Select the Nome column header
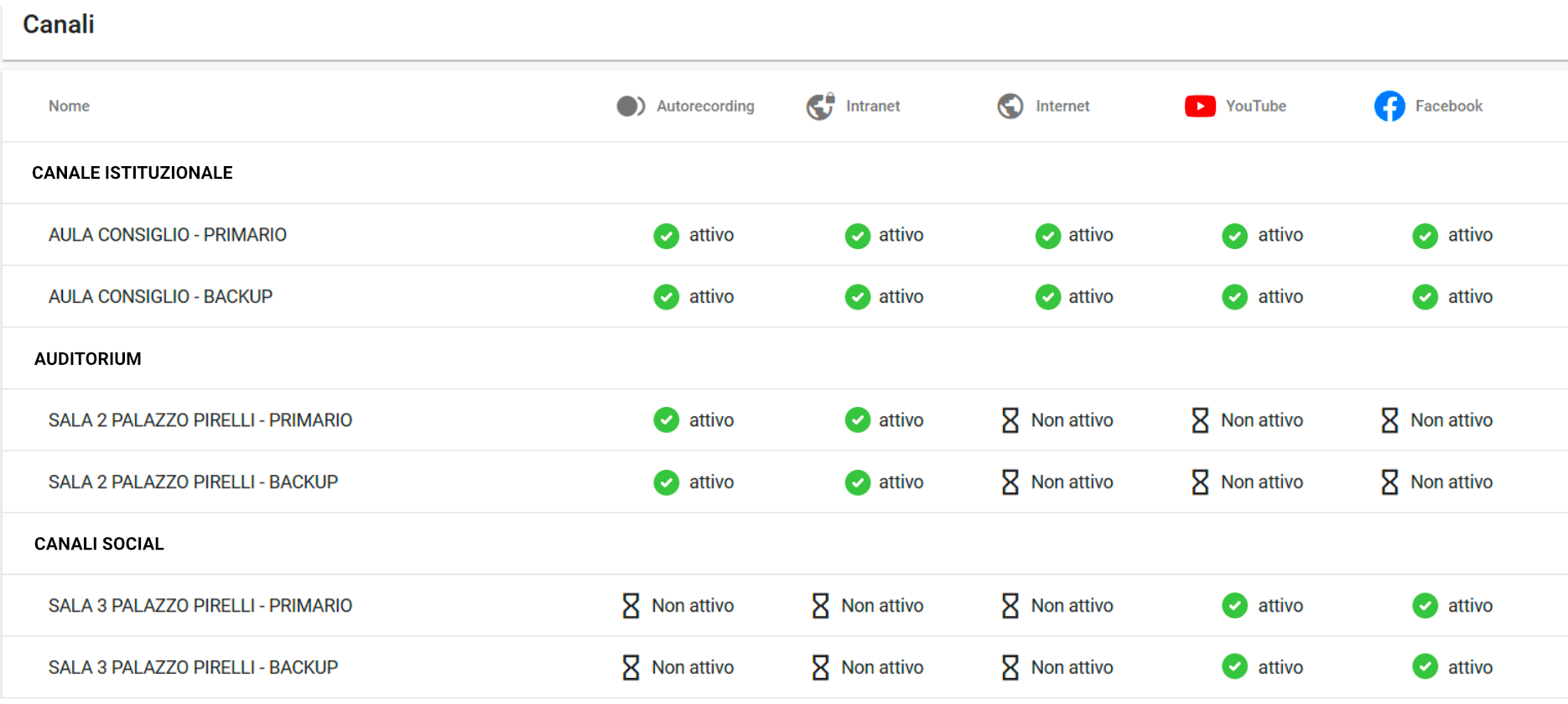This screenshot has height=704, width=1568. point(69,107)
